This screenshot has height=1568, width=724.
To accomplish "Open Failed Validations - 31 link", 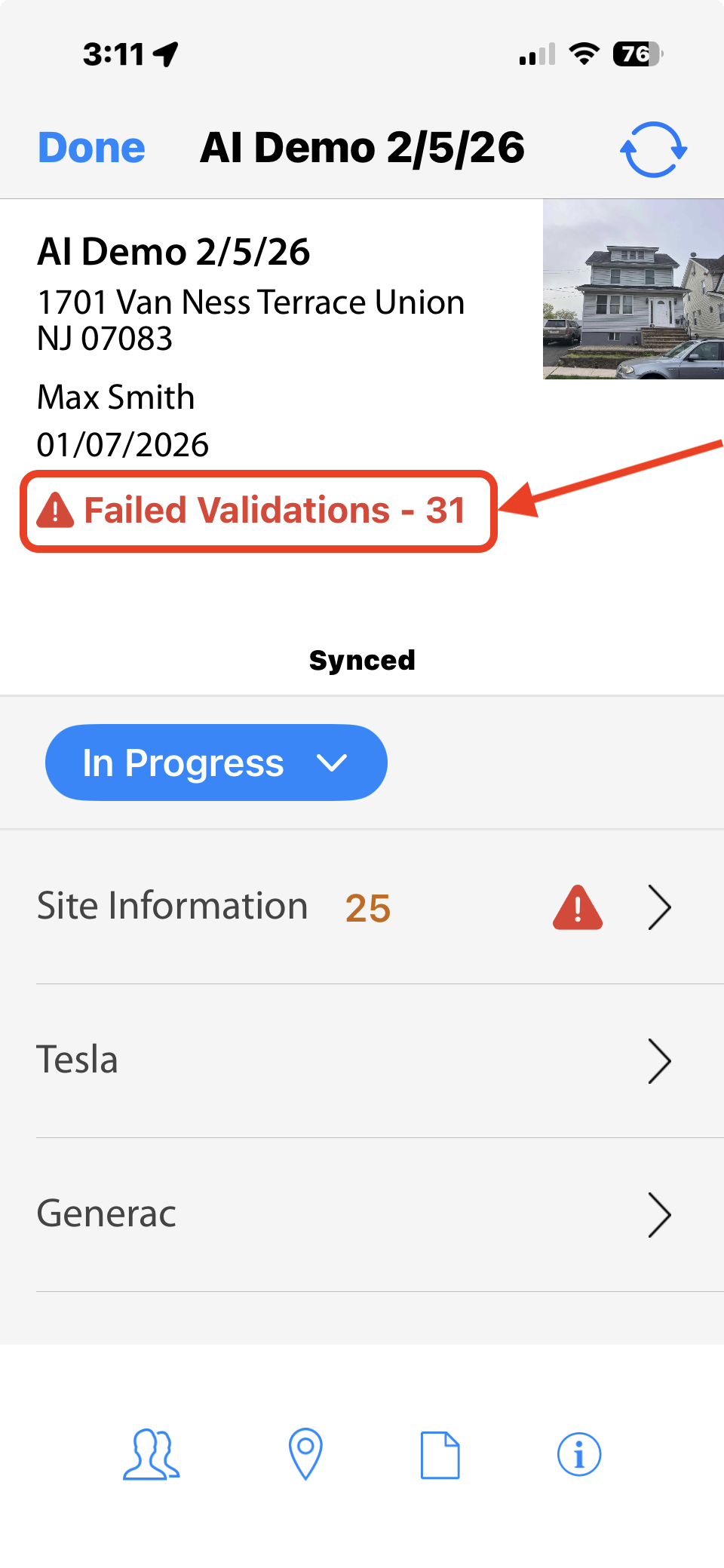I will [275, 511].
